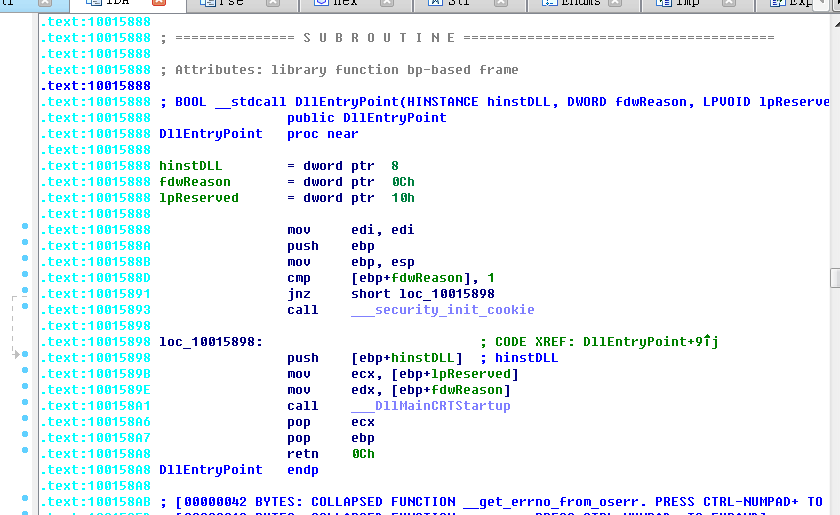Click the 'mov edi, edi' instruction

point(350,230)
